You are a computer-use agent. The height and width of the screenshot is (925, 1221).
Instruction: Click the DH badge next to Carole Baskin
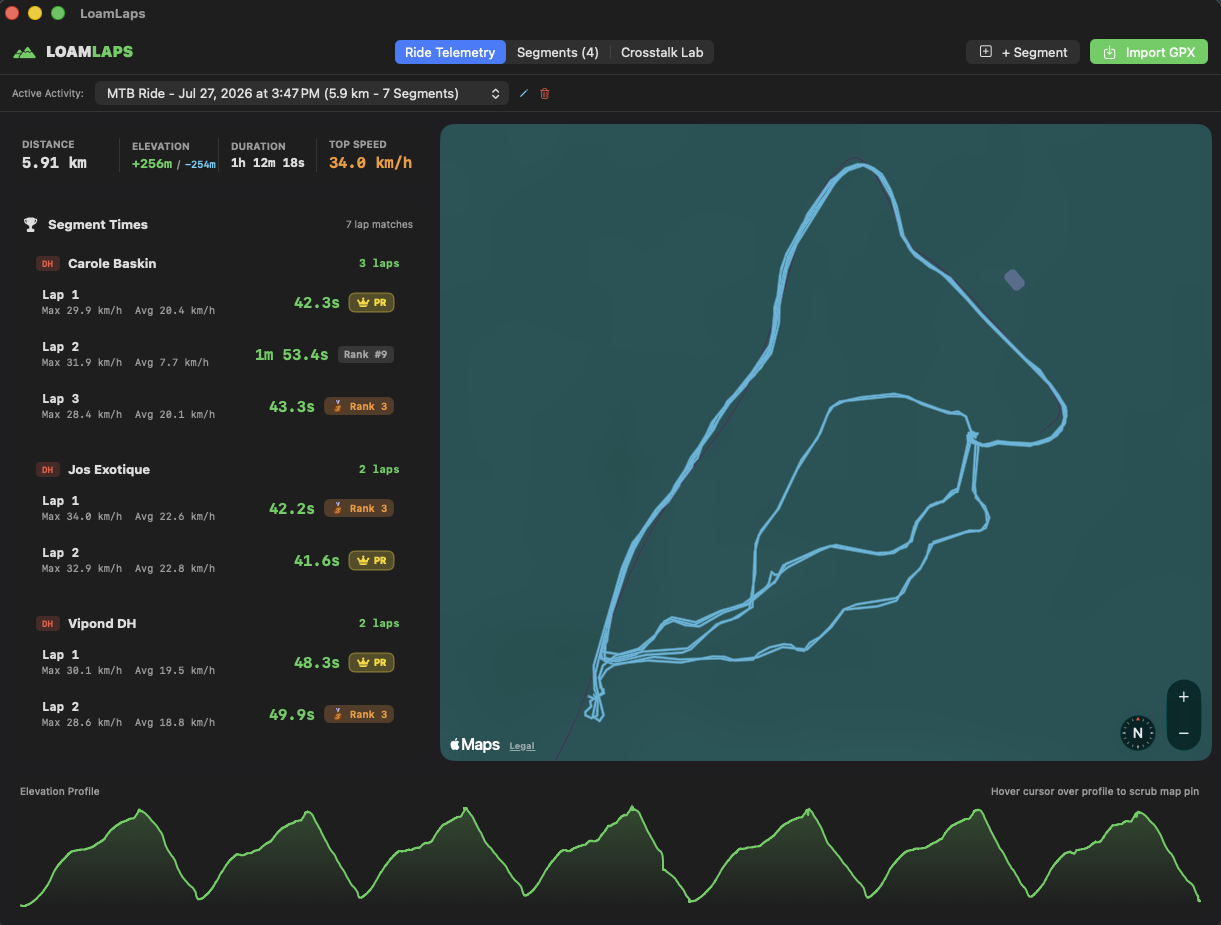point(47,264)
